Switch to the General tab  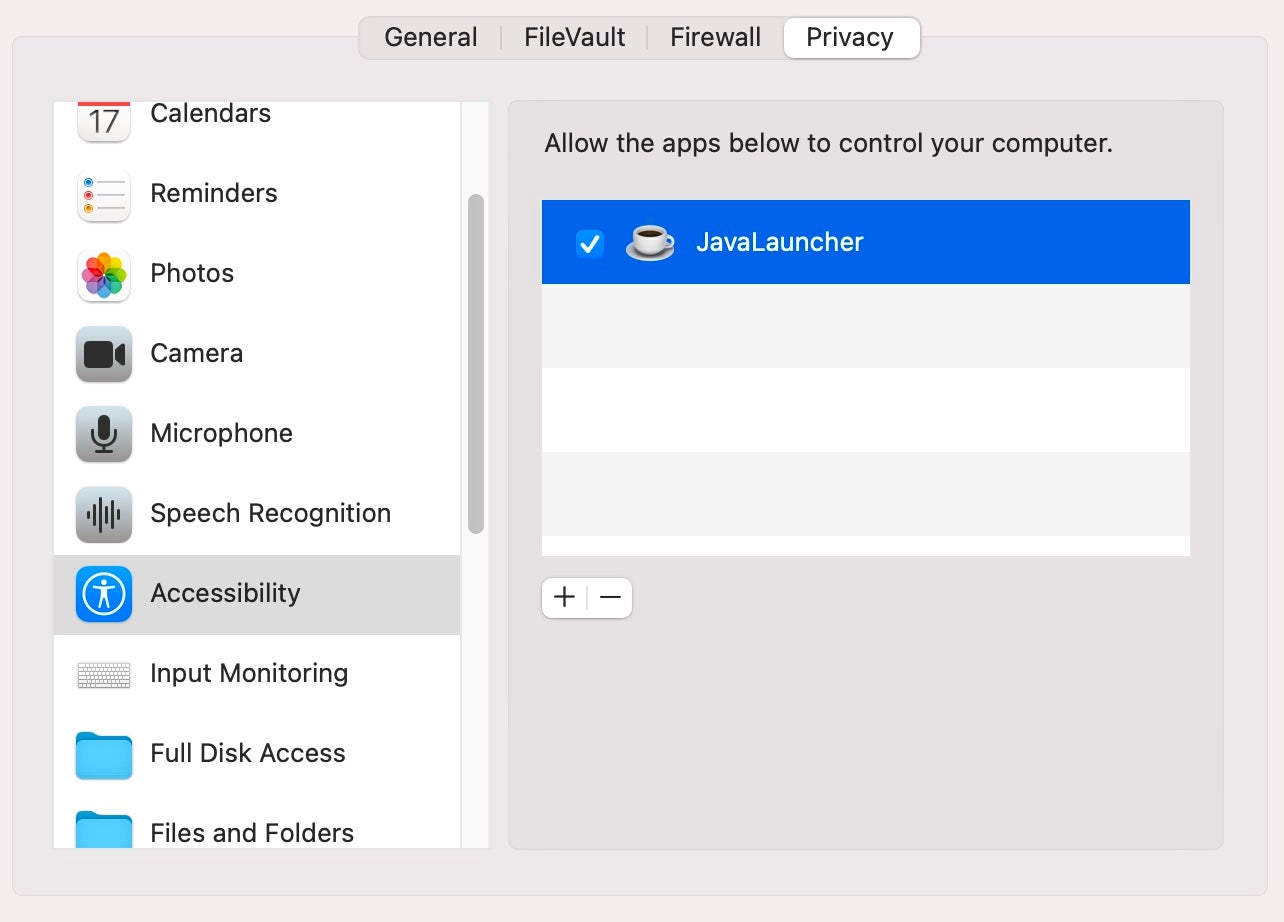click(x=430, y=38)
